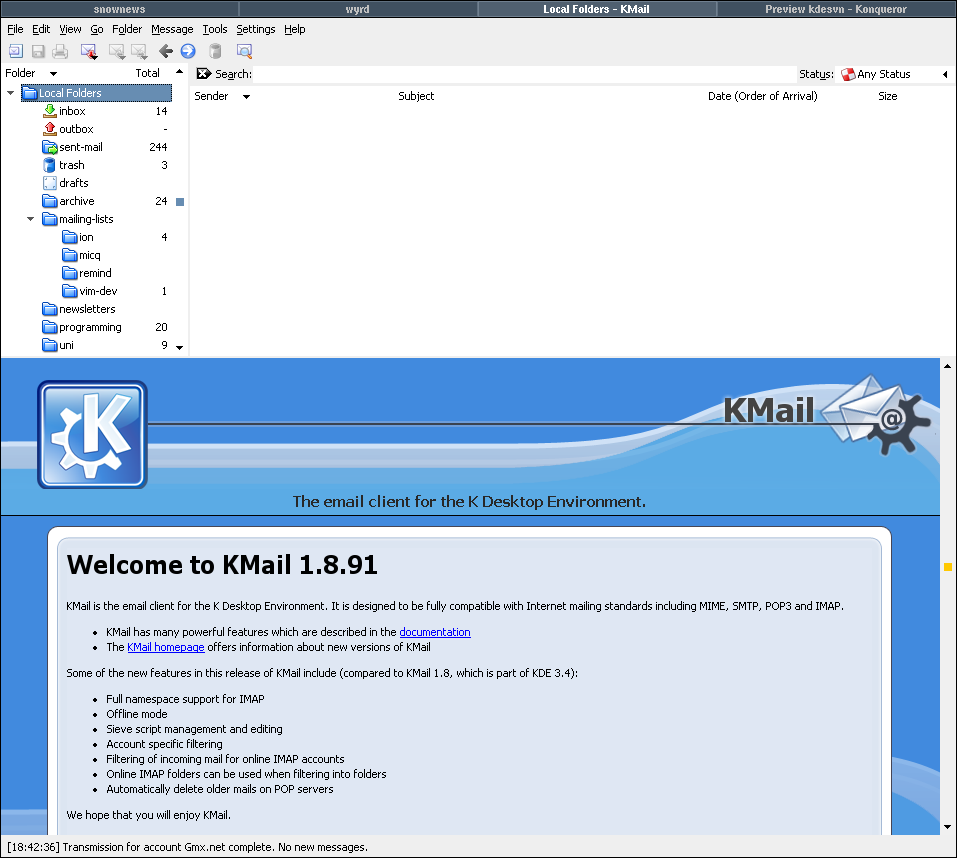The width and height of the screenshot is (957, 858).
Task: Sort by Date (Order of Arrival) column
Action: (762, 96)
